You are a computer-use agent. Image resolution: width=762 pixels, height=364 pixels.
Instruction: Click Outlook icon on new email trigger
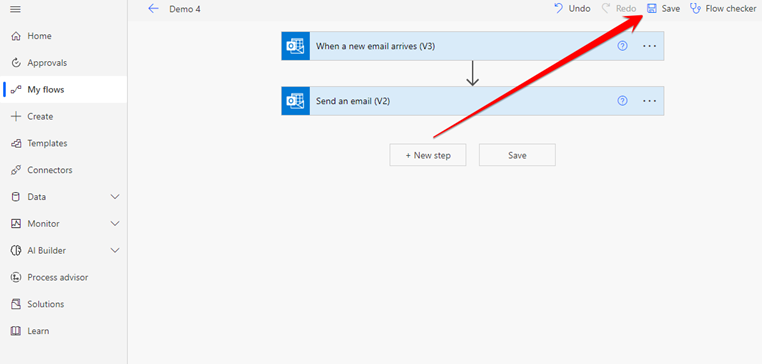pos(295,46)
